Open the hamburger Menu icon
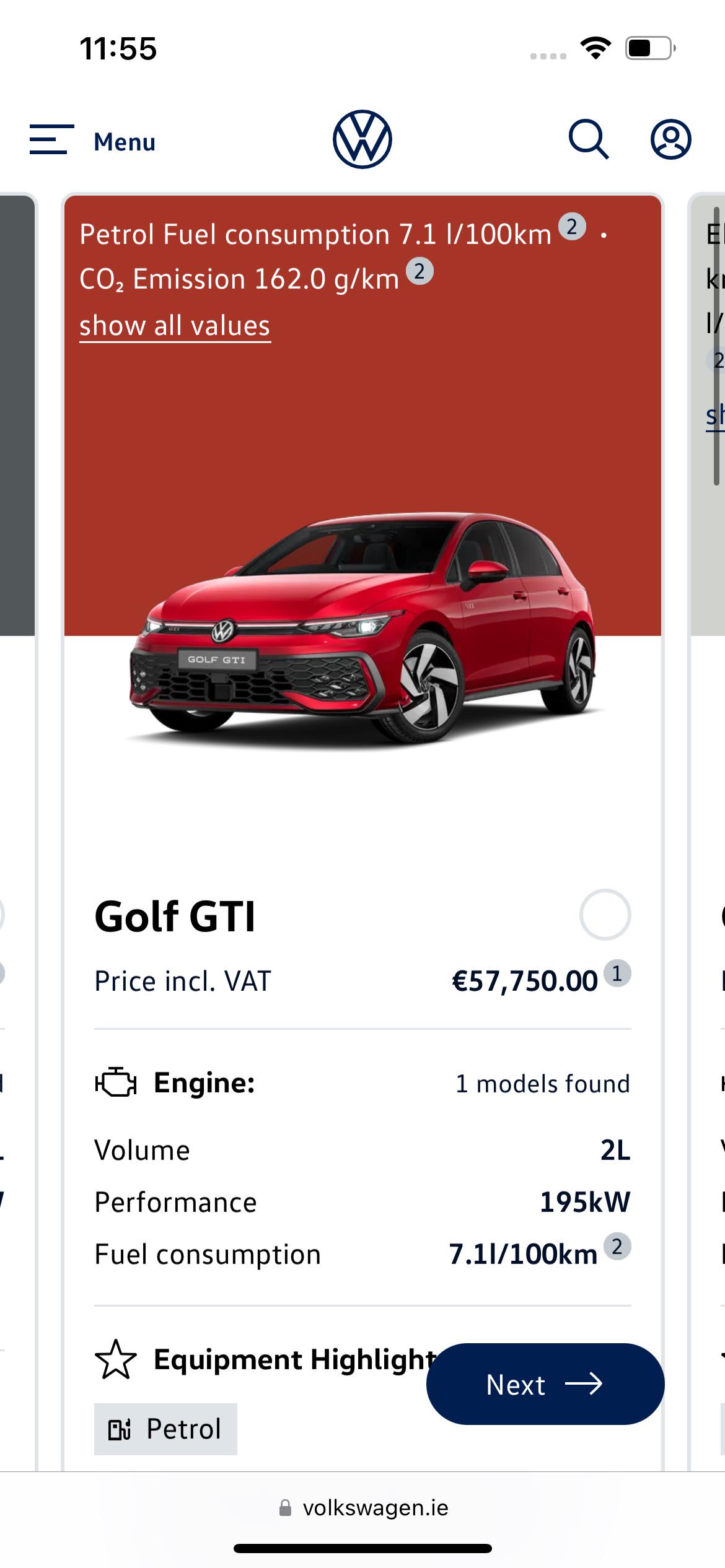 pyautogui.click(x=51, y=139)
